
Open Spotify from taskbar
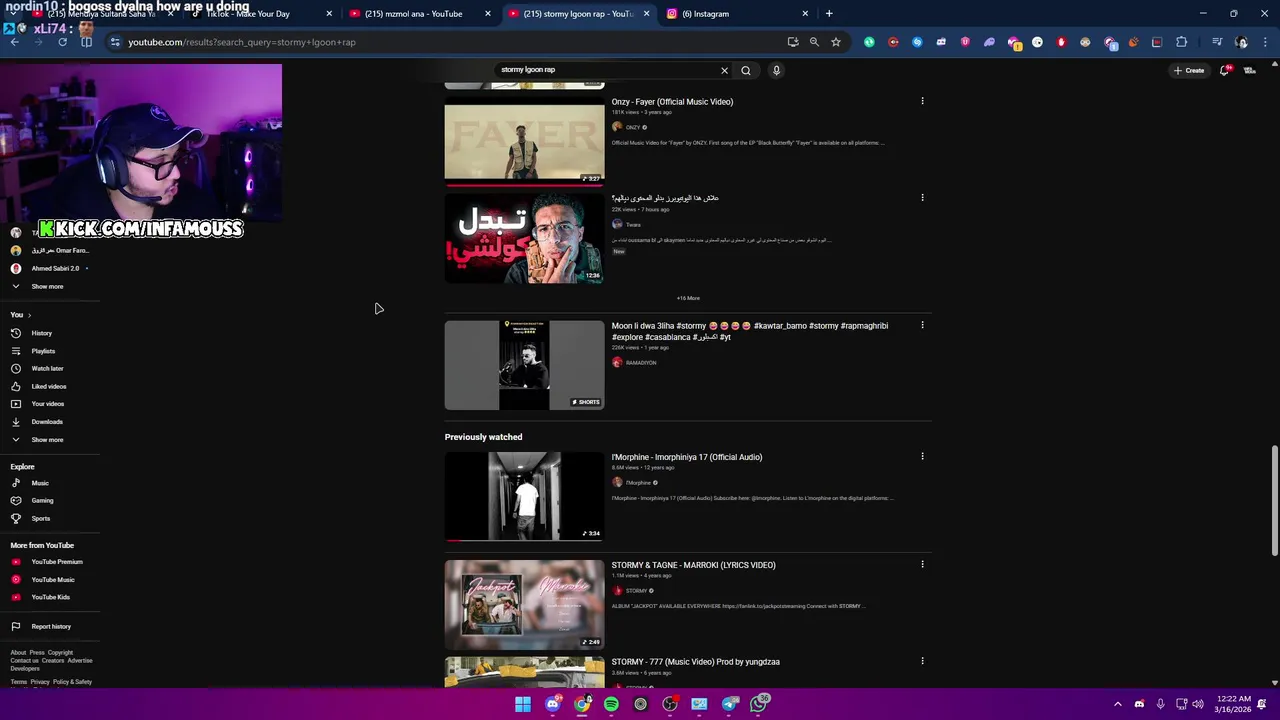pyautogui.click(x=611, y=704)
